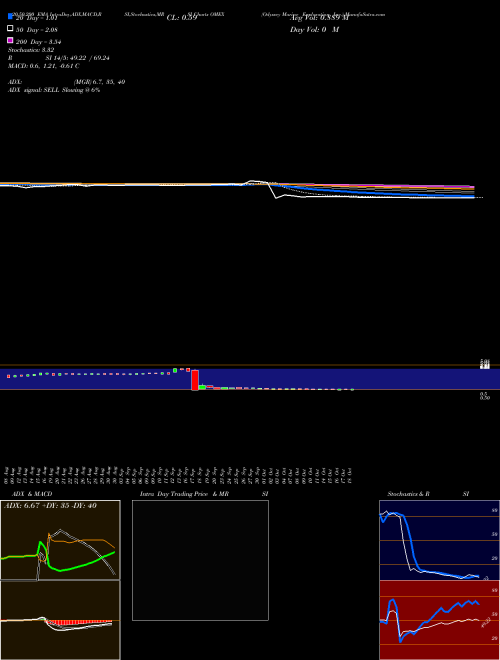Click the 'Stochastics & R' panel title

coord(408,494)
